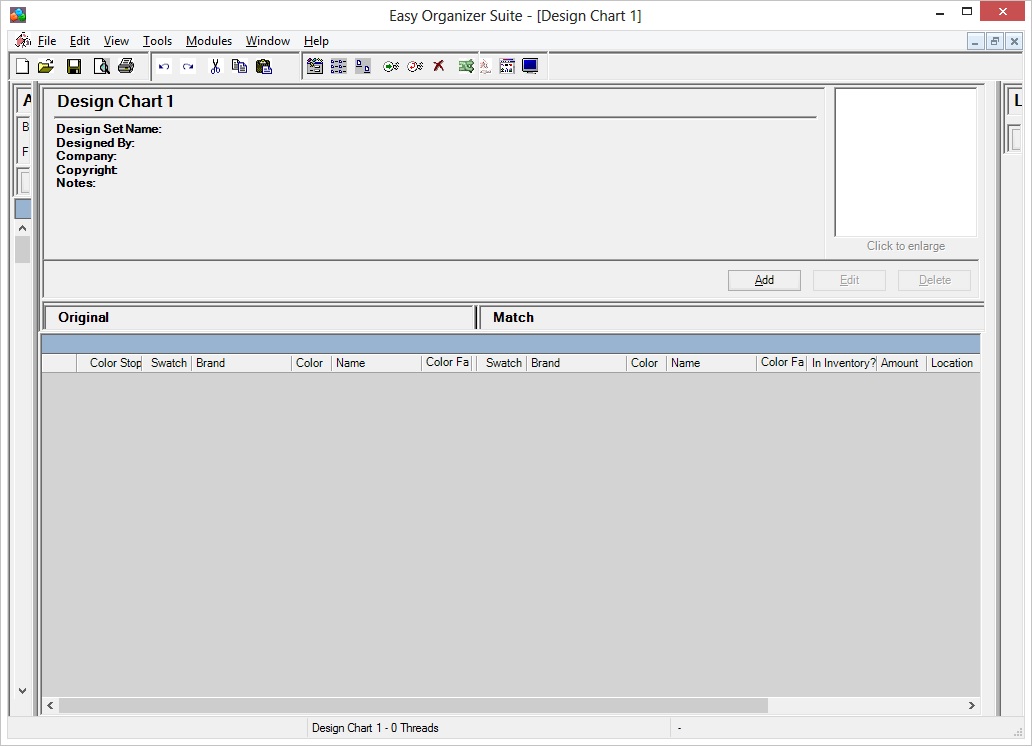
Task: Open the File menu
Action: click(47, 41)
